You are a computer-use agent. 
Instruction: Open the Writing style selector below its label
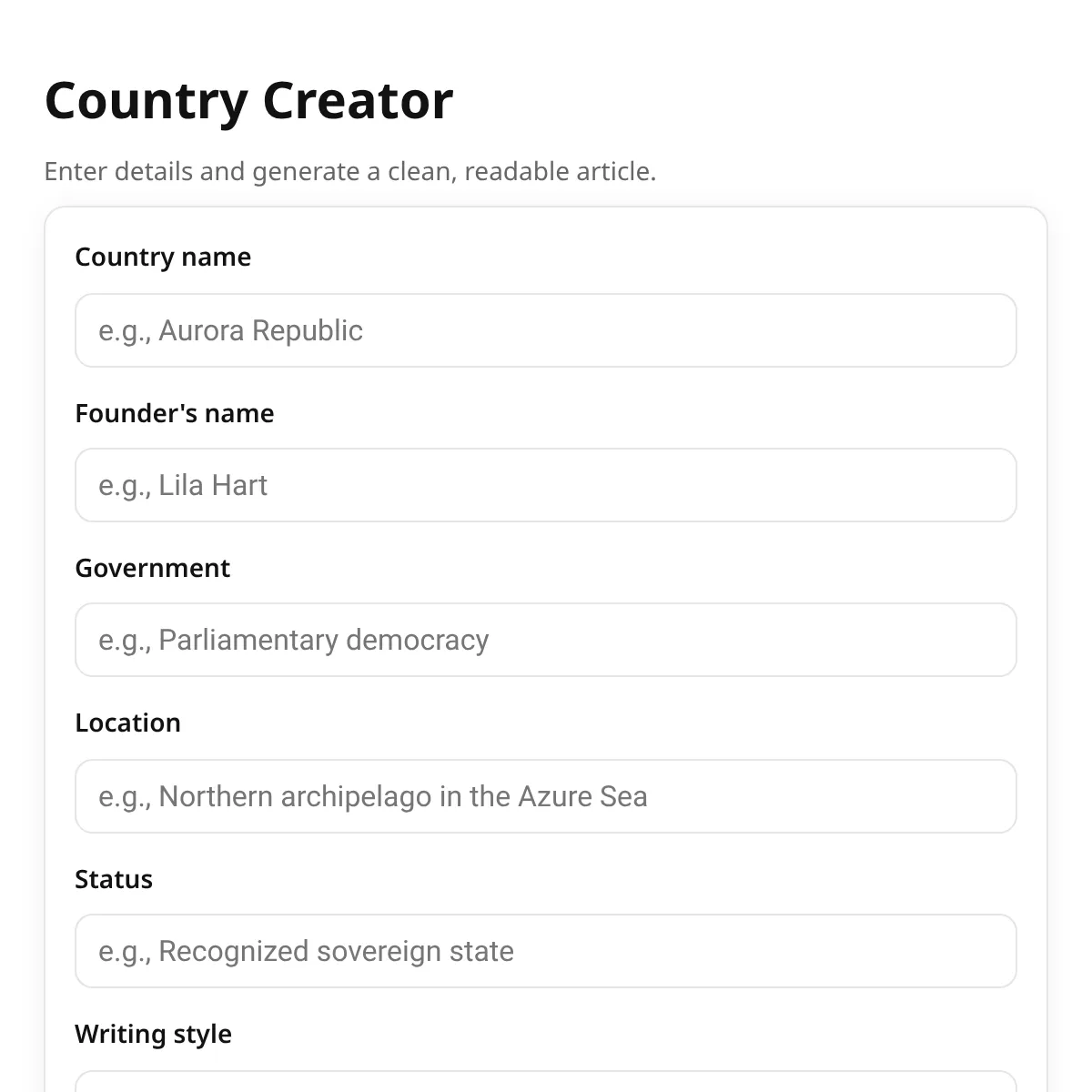click(x=546, y=1082)
